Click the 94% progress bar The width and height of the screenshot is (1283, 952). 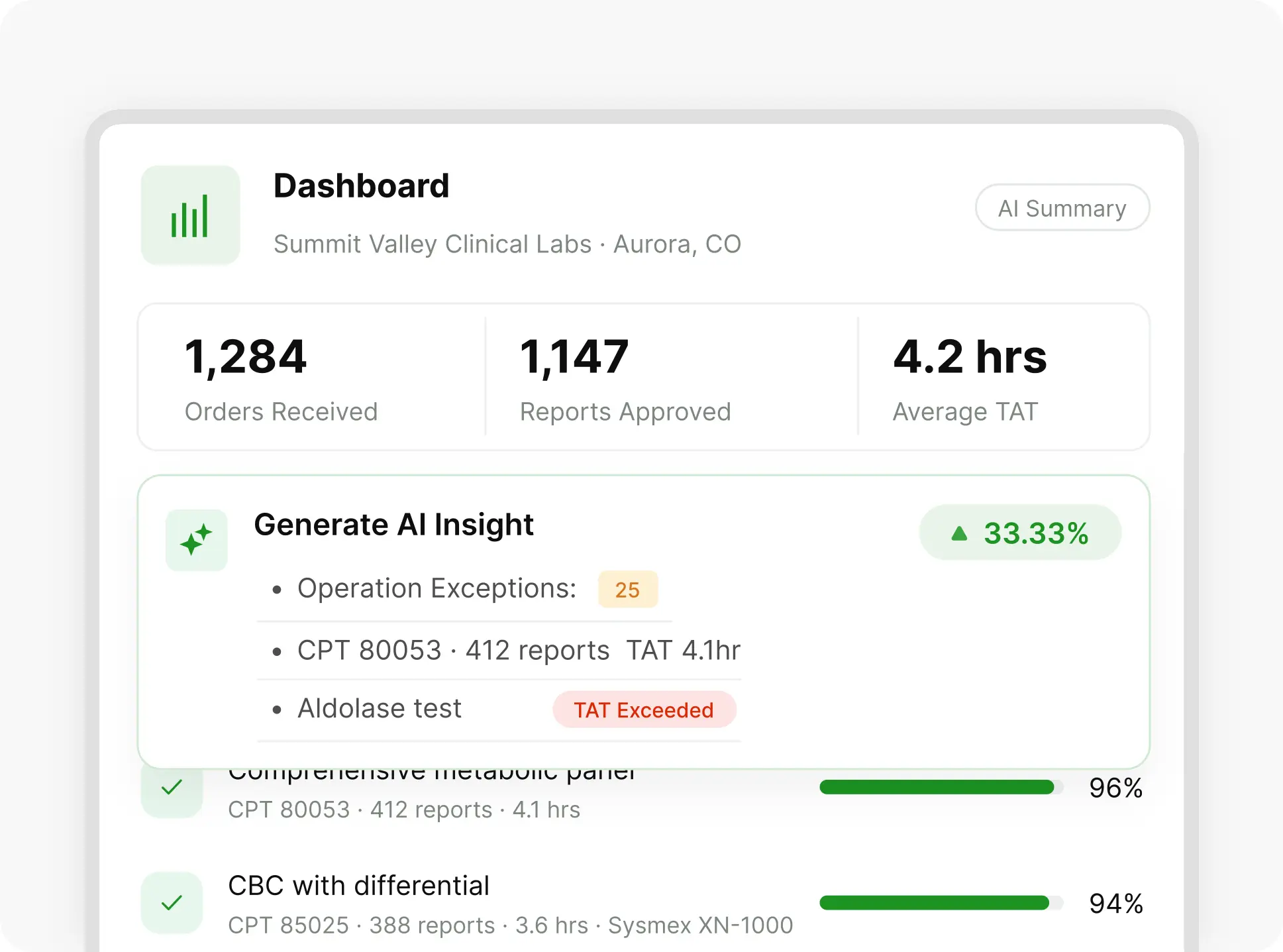coord(941,902)
